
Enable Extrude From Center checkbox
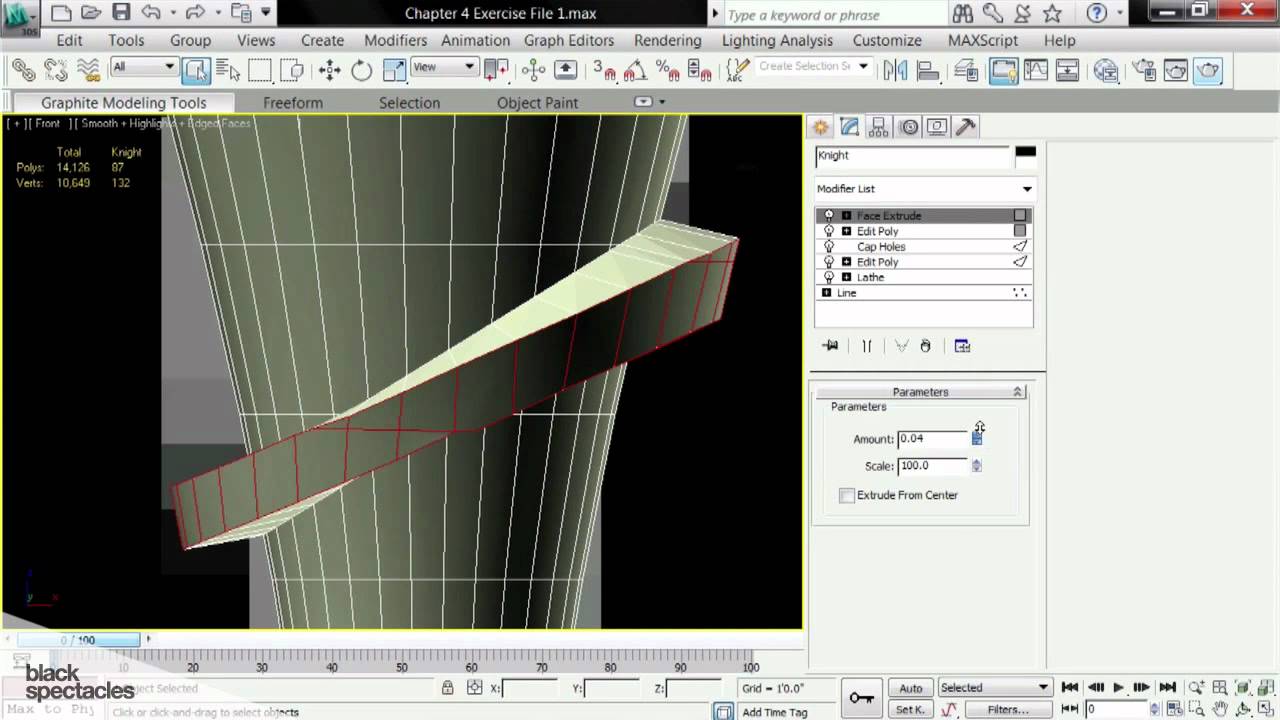point(847,495)
